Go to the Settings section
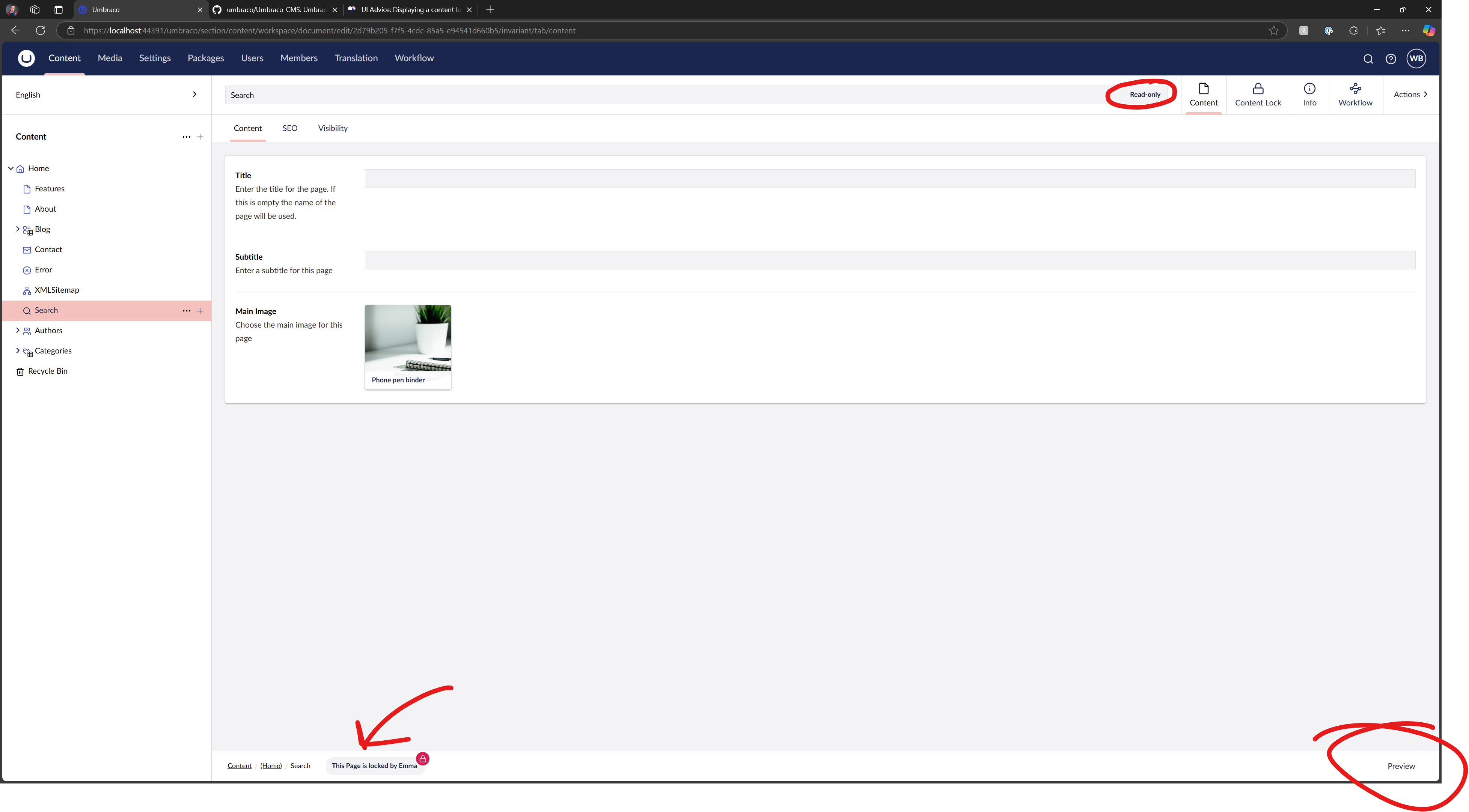The height and width of the screenshot is (812, 1469). [x=155, y=58]
